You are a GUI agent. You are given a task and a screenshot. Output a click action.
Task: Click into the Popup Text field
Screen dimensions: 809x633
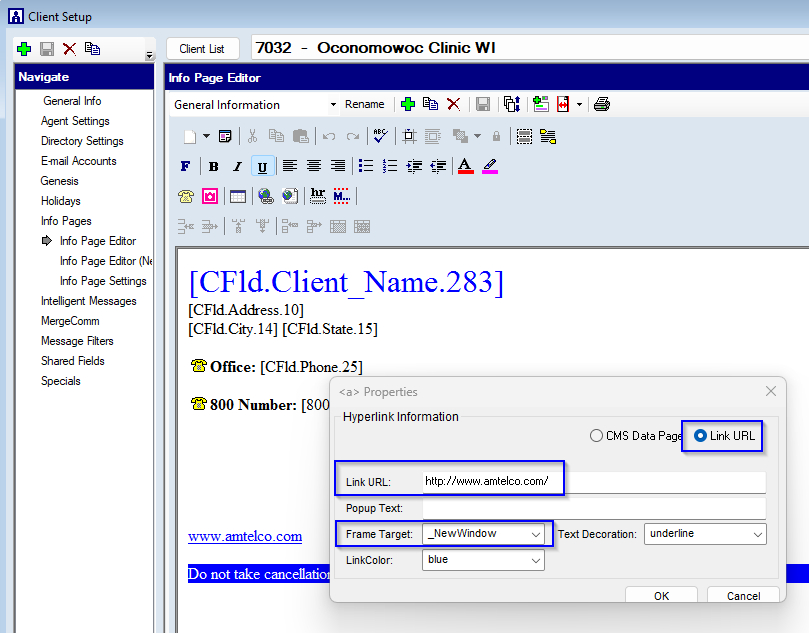(x=594, y=508)
